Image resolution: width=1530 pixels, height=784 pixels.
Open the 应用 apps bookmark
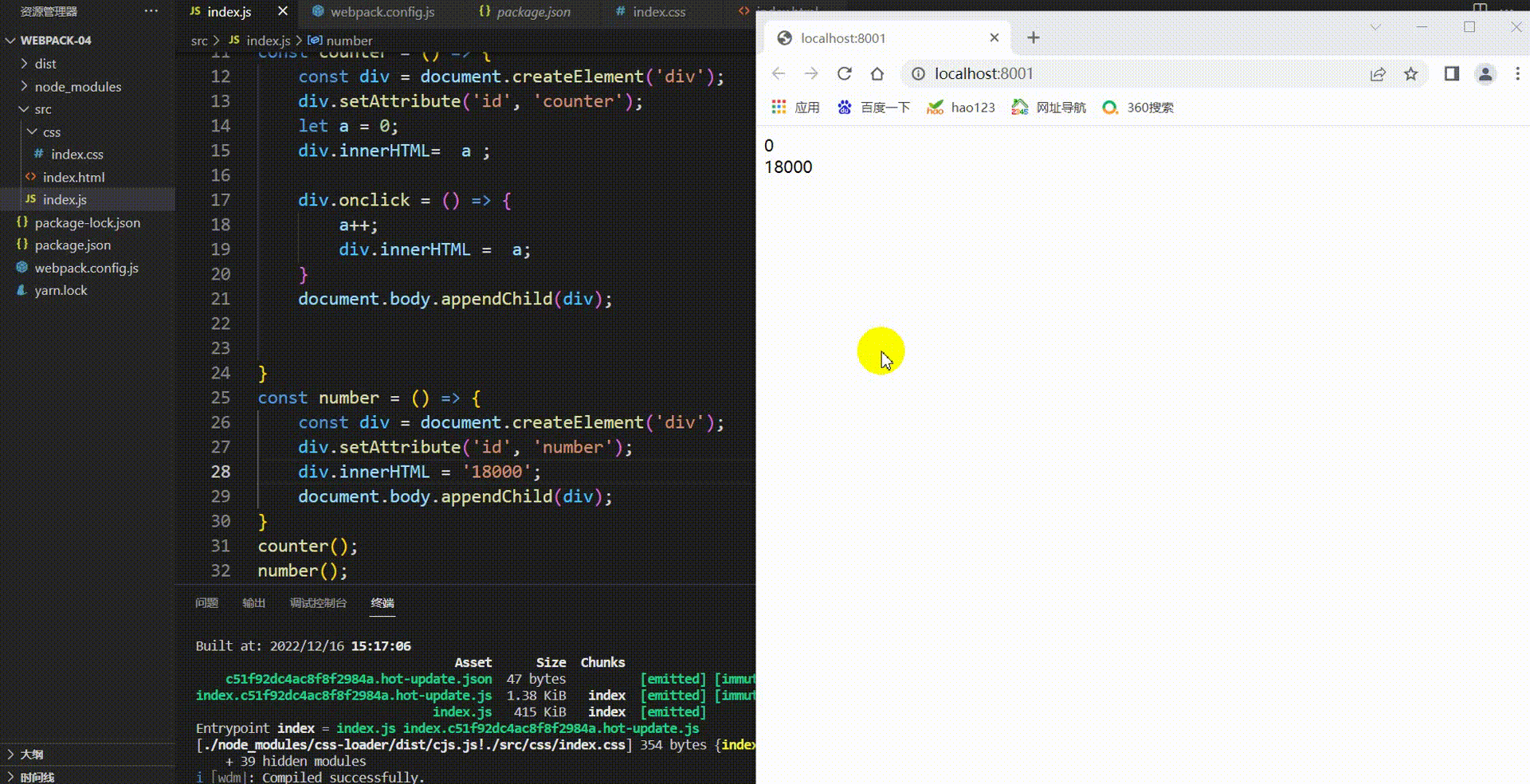(795, 108)
